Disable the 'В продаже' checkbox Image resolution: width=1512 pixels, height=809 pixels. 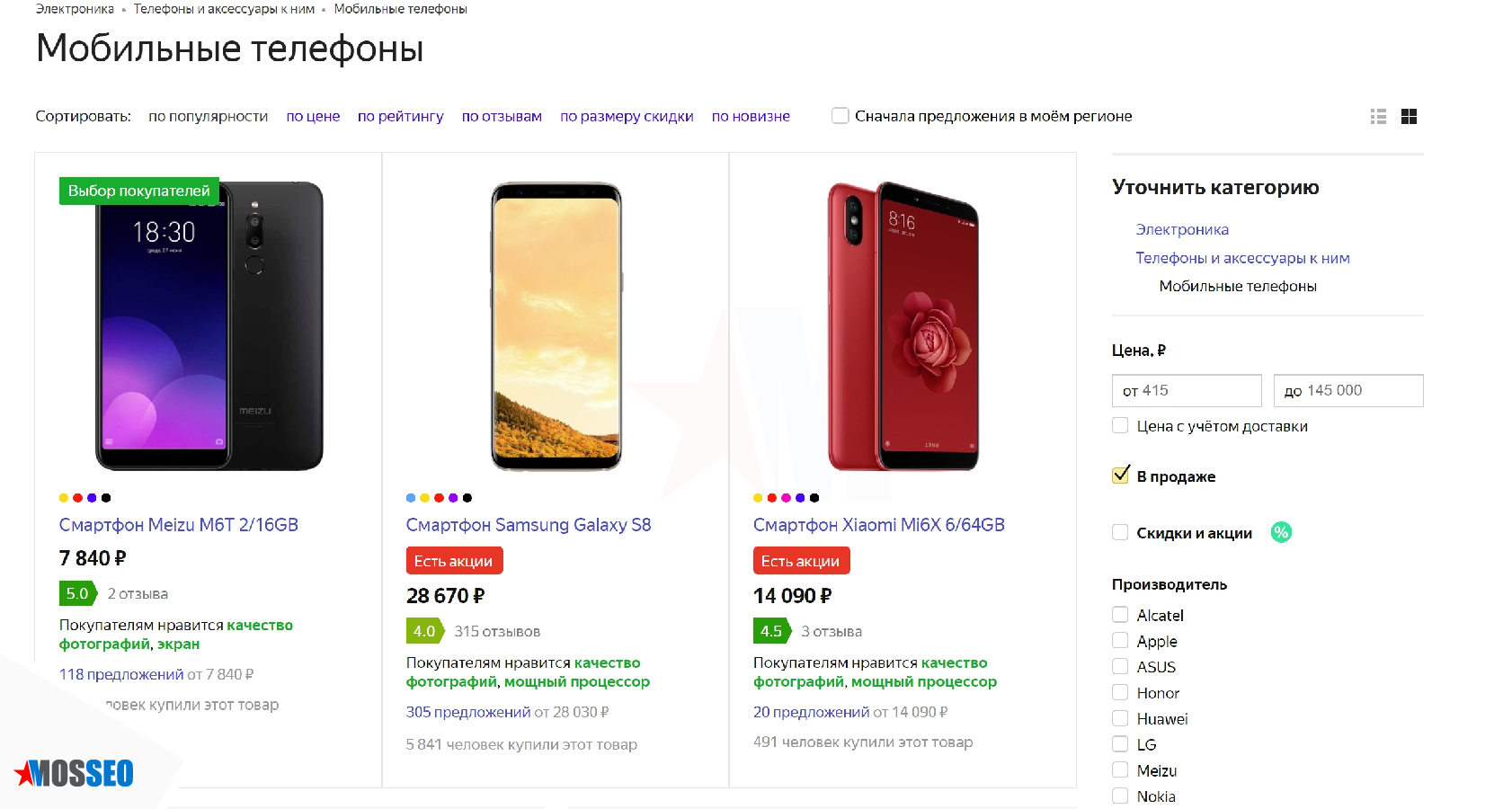point(1119,475)
